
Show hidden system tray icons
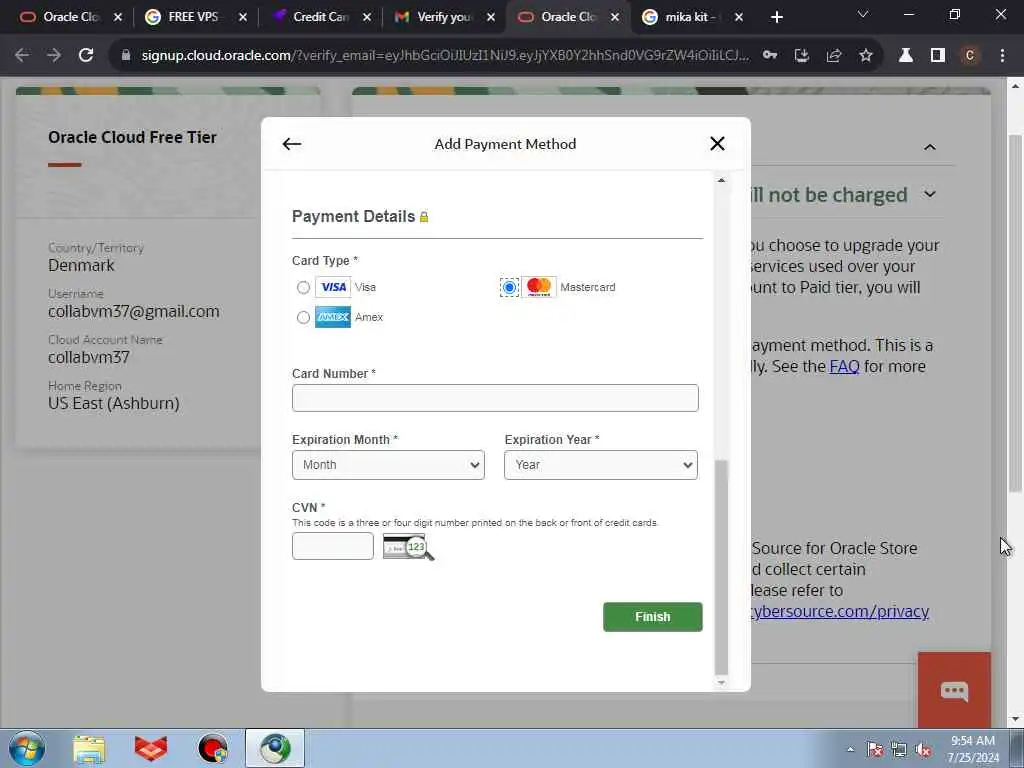[x=850, y=750]
